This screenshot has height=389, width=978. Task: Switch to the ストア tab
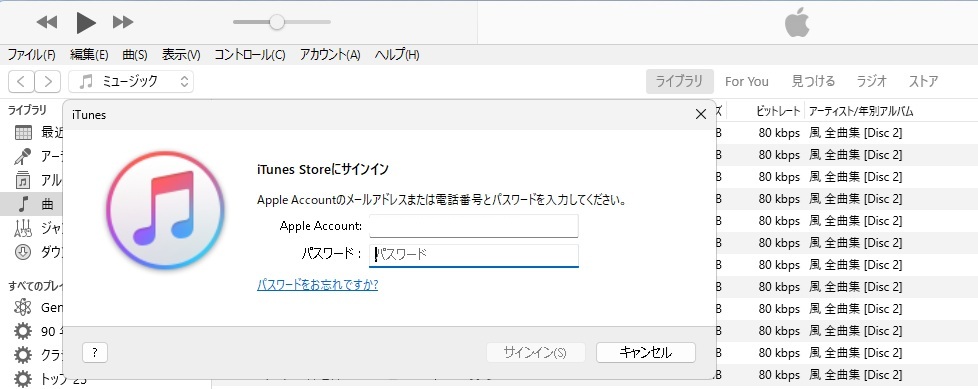click(x=923, y=81)
